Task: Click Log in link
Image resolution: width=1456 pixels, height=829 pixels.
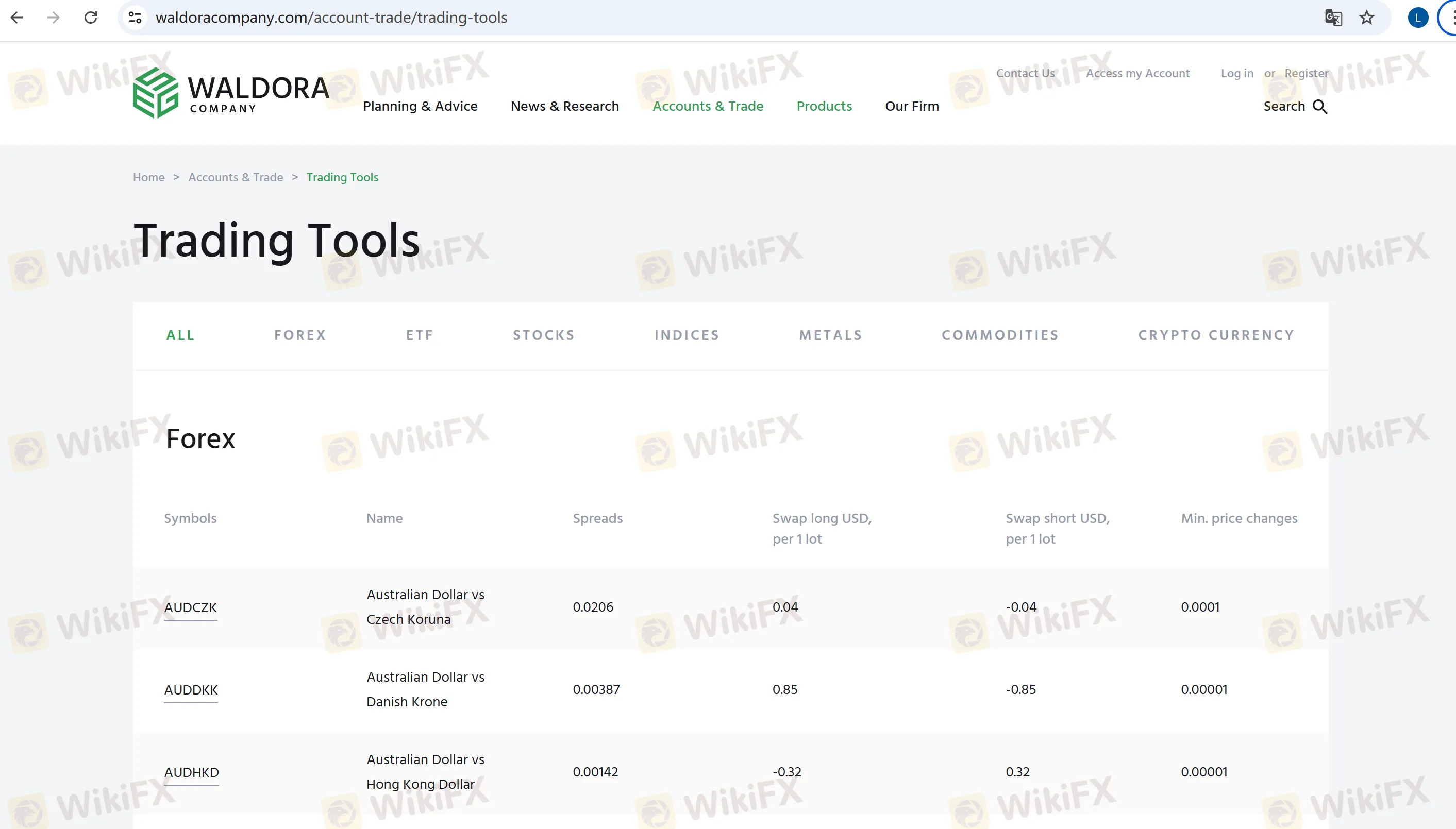Action: point(1237,73)
